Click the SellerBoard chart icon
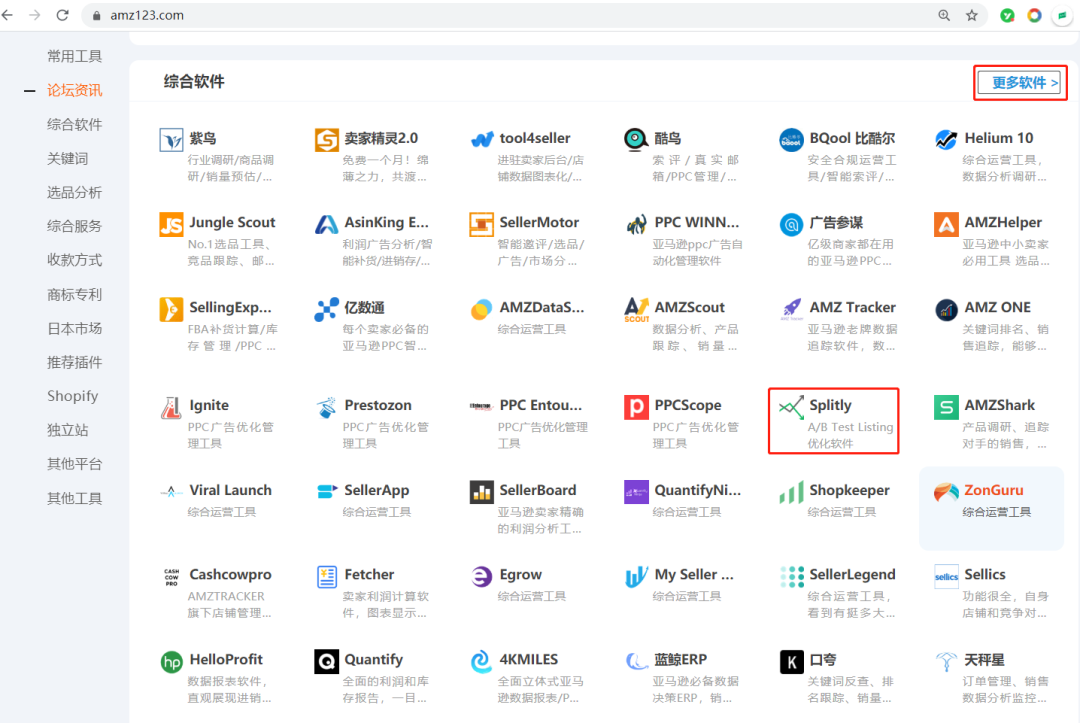1080x723 pixels. 481,492
